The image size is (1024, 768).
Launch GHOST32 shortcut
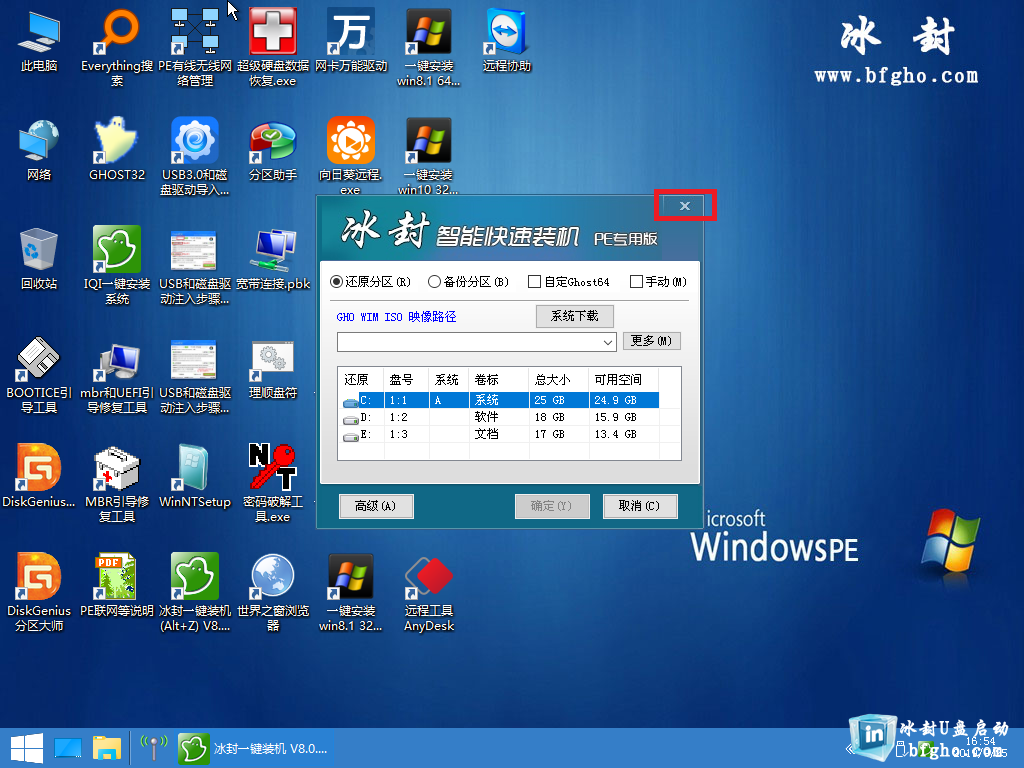[117, 150]
